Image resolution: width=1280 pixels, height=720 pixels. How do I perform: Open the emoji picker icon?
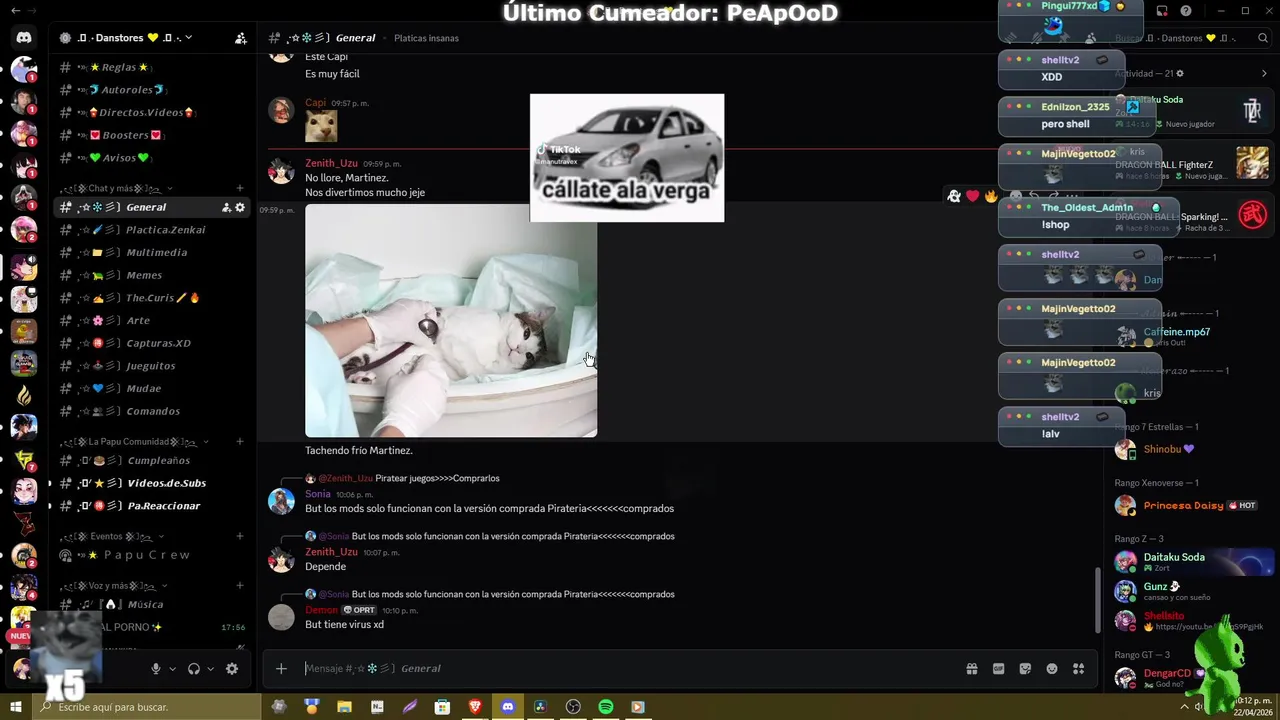[x=1052, y=669]
